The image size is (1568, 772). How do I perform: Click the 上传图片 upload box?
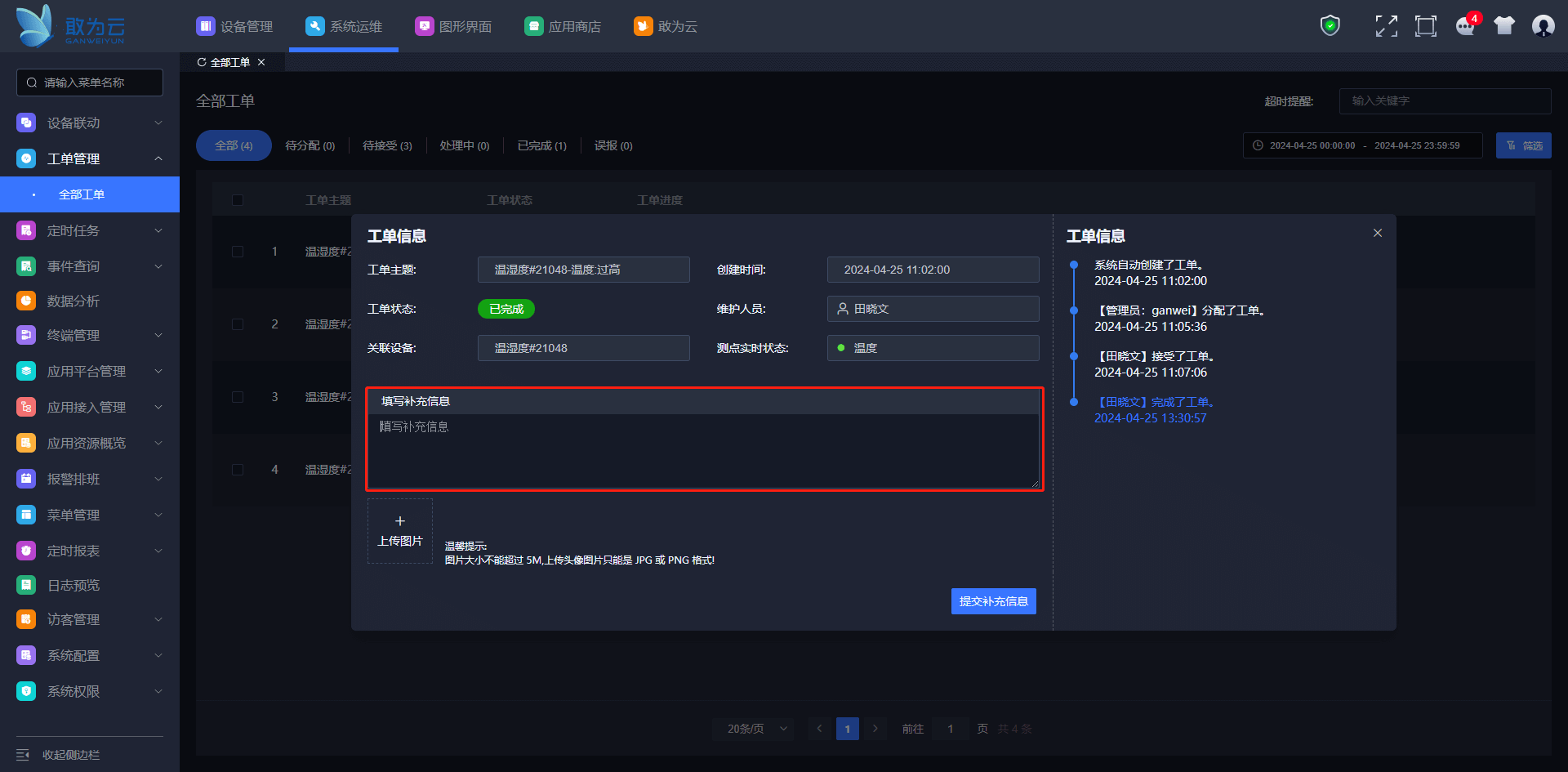[400, 531]
